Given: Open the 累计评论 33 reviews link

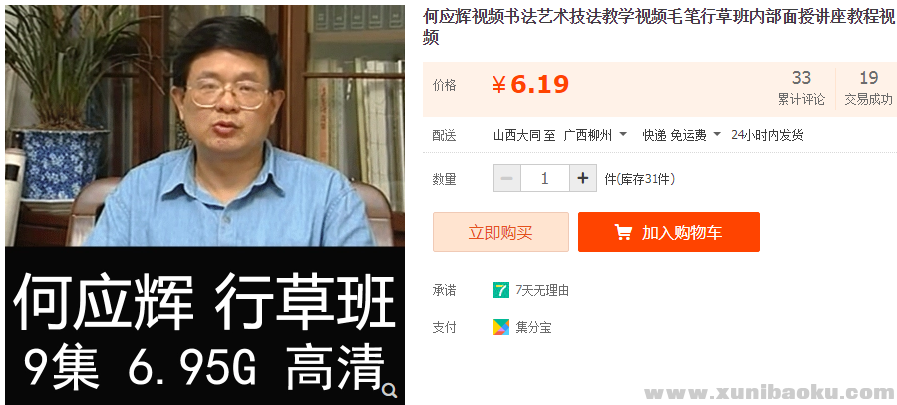Looking at the screenshot, I should [801, 89].
